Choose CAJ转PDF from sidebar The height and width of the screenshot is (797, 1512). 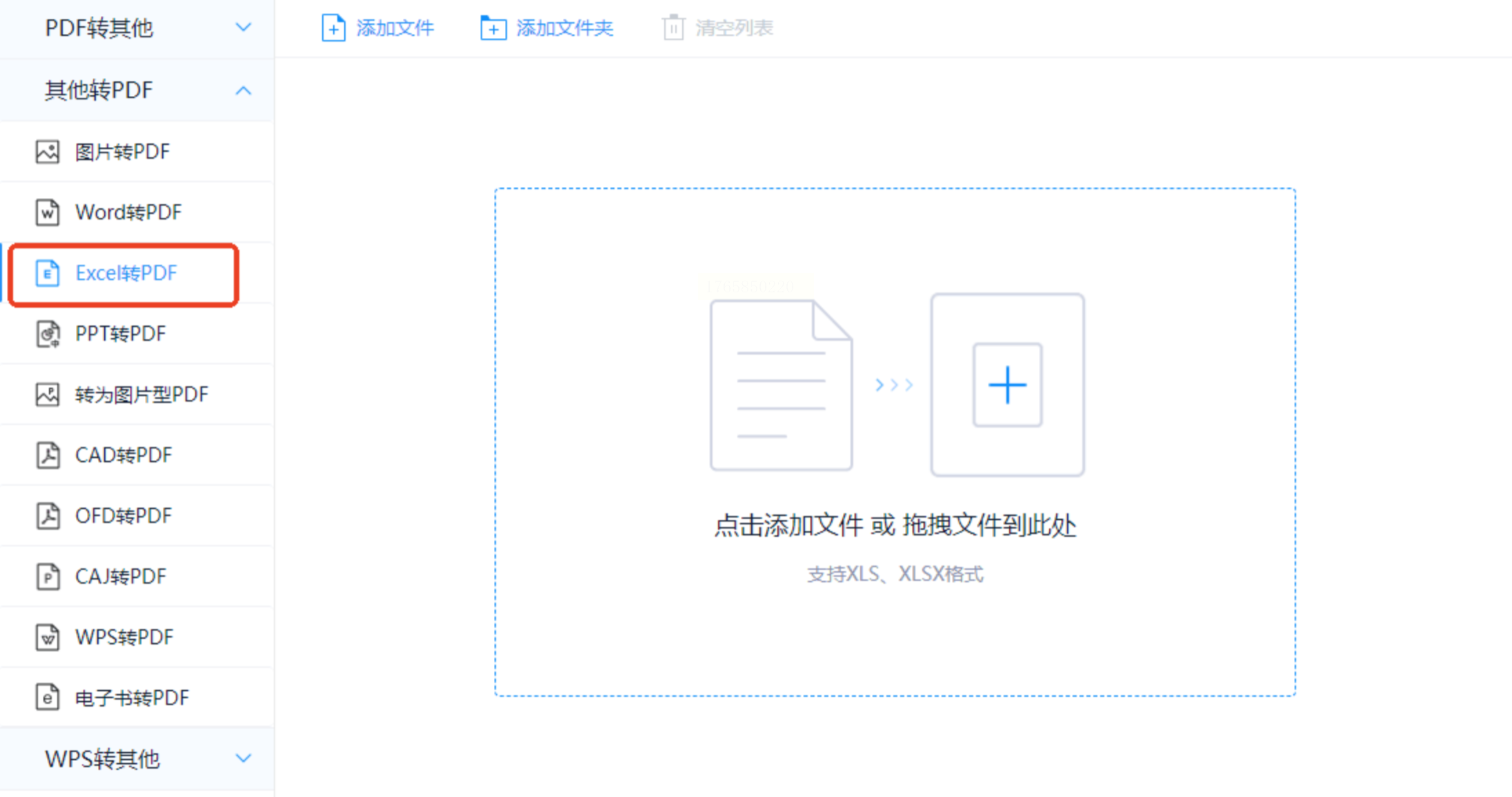(120, 576)
